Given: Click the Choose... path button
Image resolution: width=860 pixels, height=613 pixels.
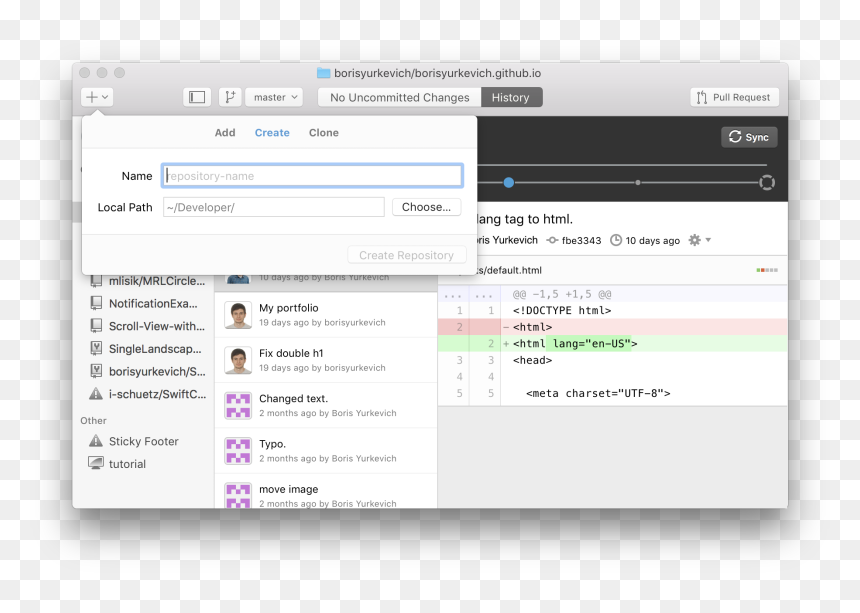Looking at the screenshot, I should coord(426,207).
